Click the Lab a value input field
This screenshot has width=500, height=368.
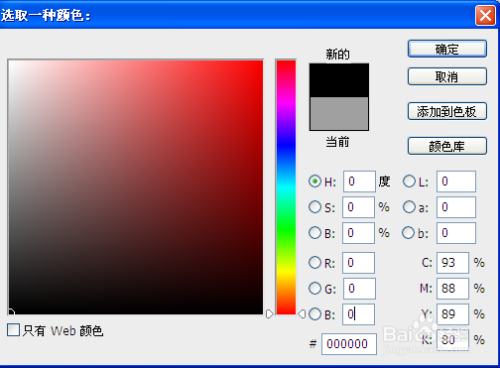[x=456, y=207]
